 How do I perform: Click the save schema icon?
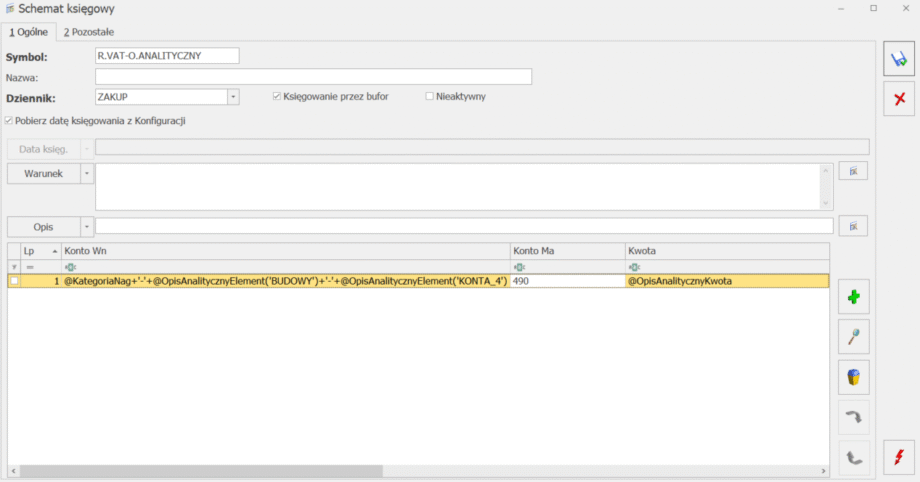coord(900,61)
